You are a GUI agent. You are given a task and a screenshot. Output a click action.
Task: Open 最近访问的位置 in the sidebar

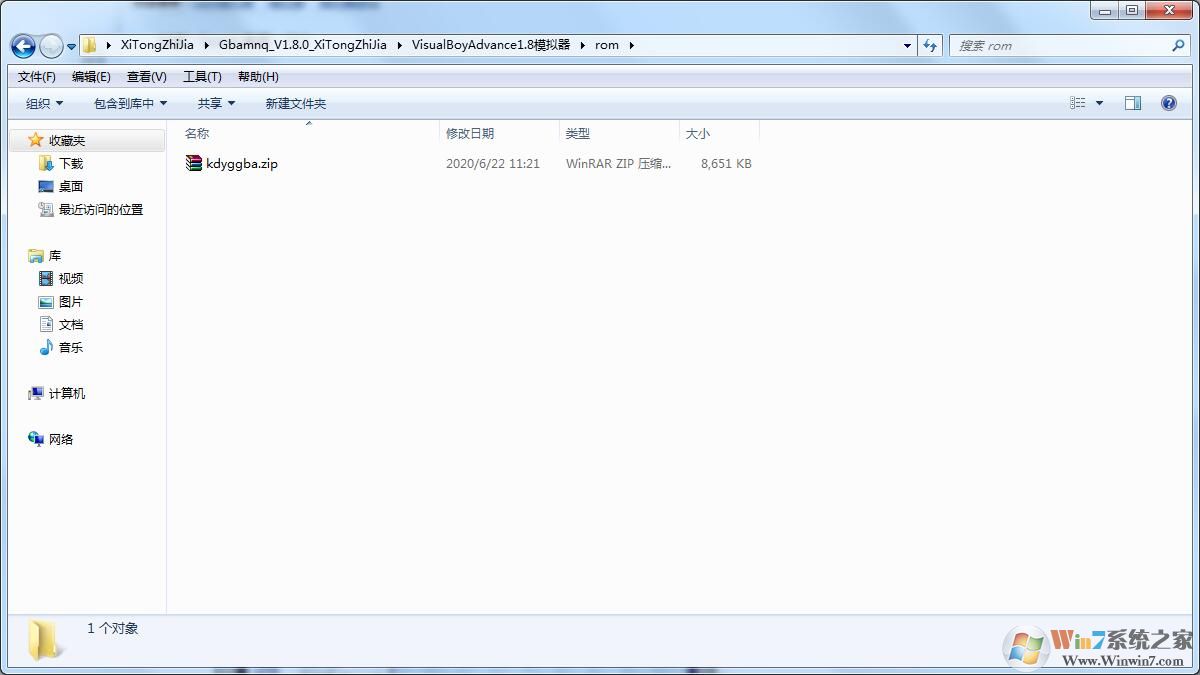[x=101, y=209]
